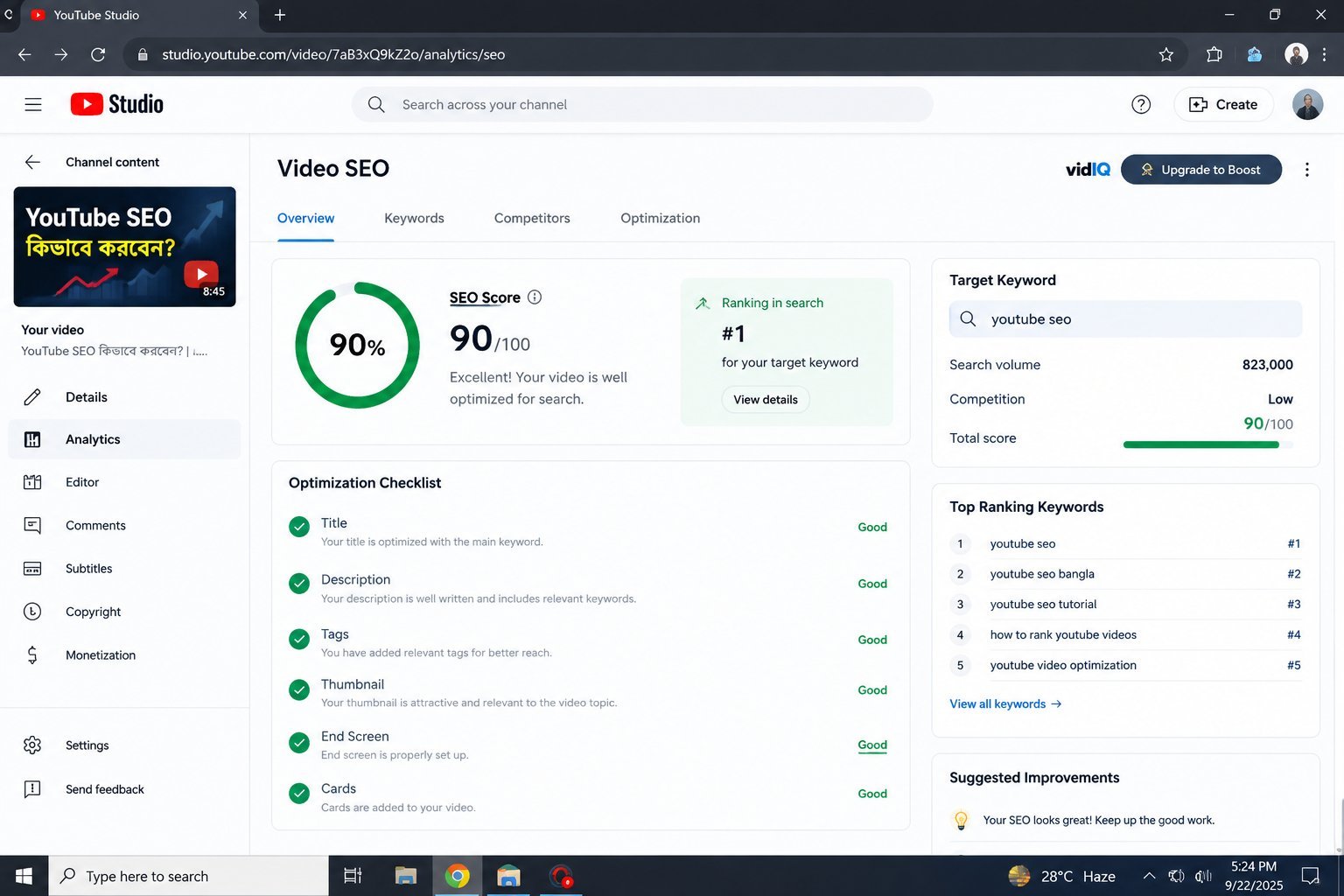Open the Editor sidebar icon
The width and height of the screenshot is (1344, 896).
click(x=32, y=482)
